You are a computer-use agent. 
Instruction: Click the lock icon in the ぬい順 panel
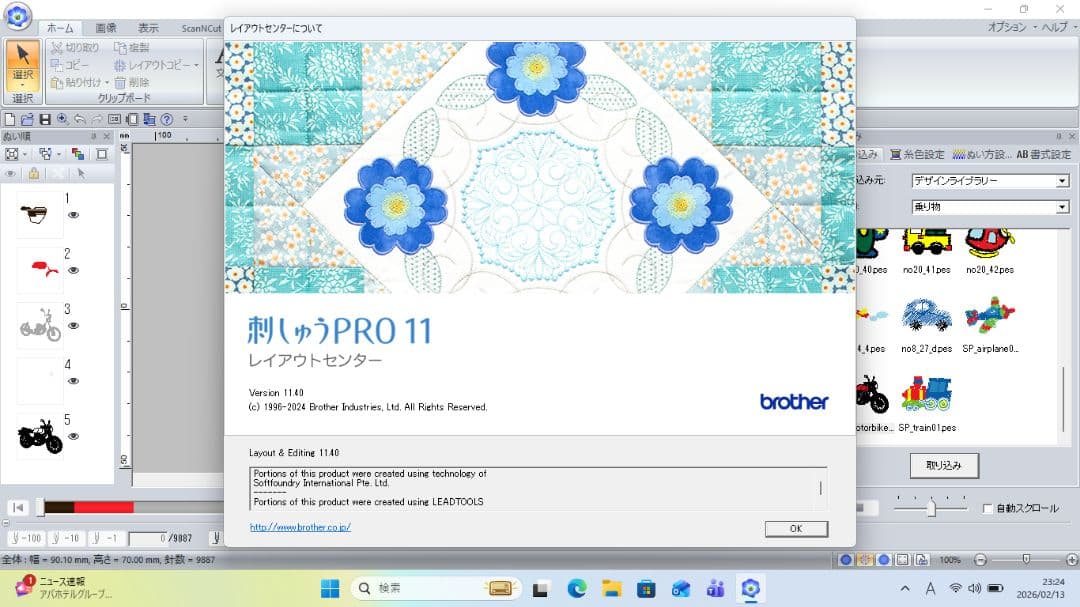pos(34,173)
